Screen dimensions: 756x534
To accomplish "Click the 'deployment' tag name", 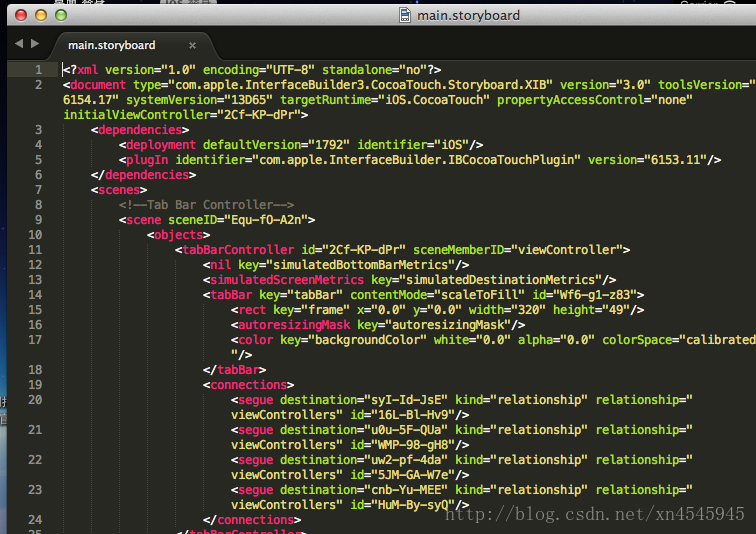I will coord(161,145).
